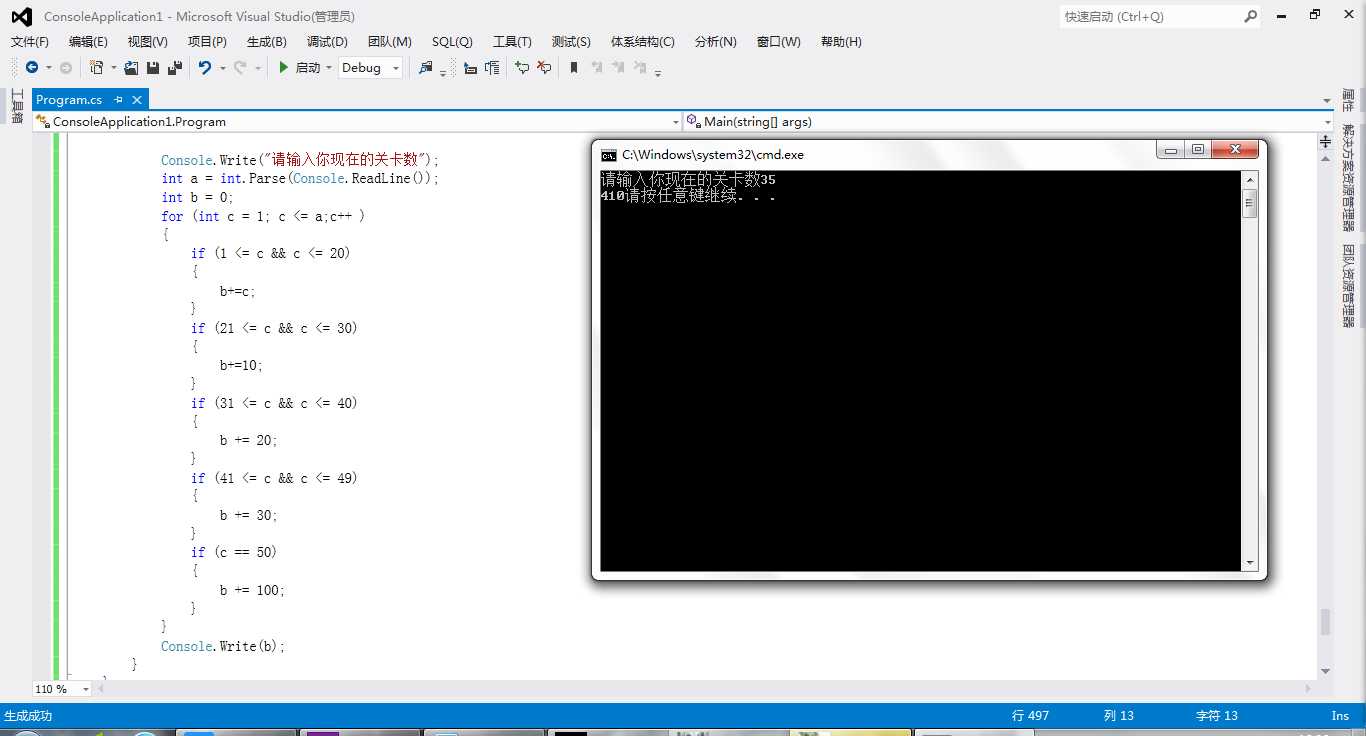Open the 视图(V) menu
This screenshot has height=736, width=1366.
point(148,42)
